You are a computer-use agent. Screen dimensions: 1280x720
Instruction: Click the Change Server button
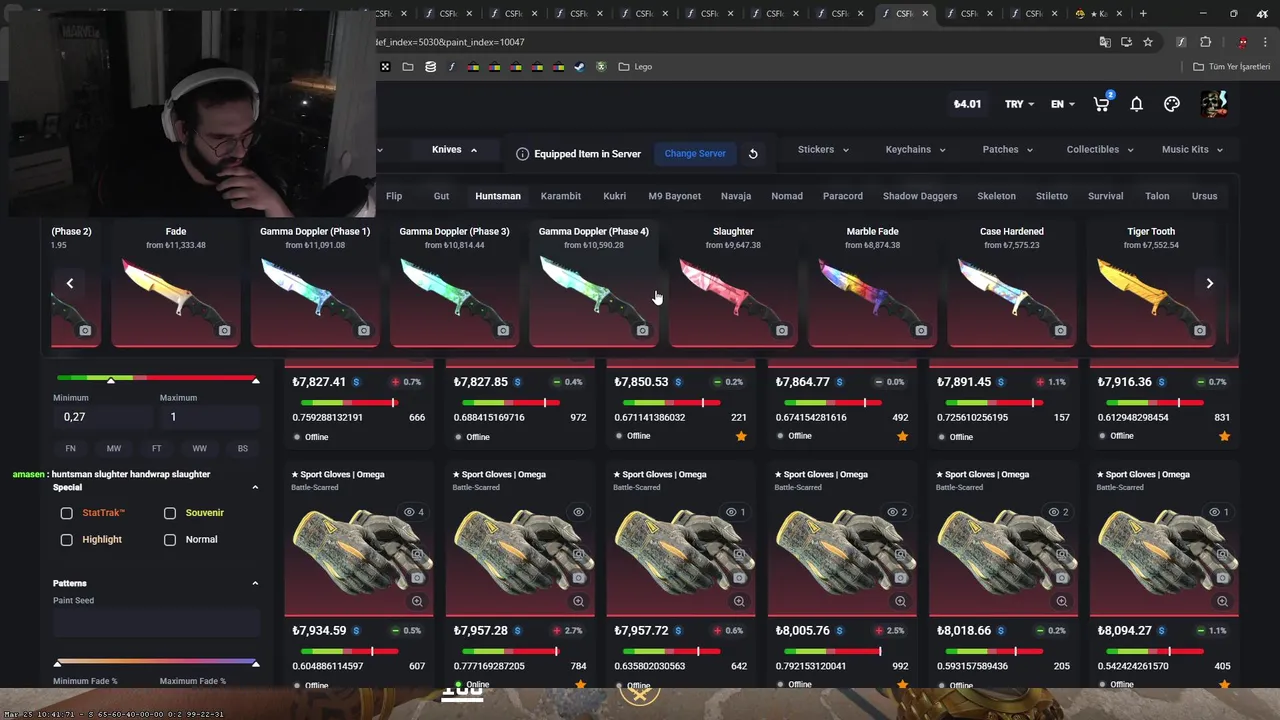coord(695,154)
